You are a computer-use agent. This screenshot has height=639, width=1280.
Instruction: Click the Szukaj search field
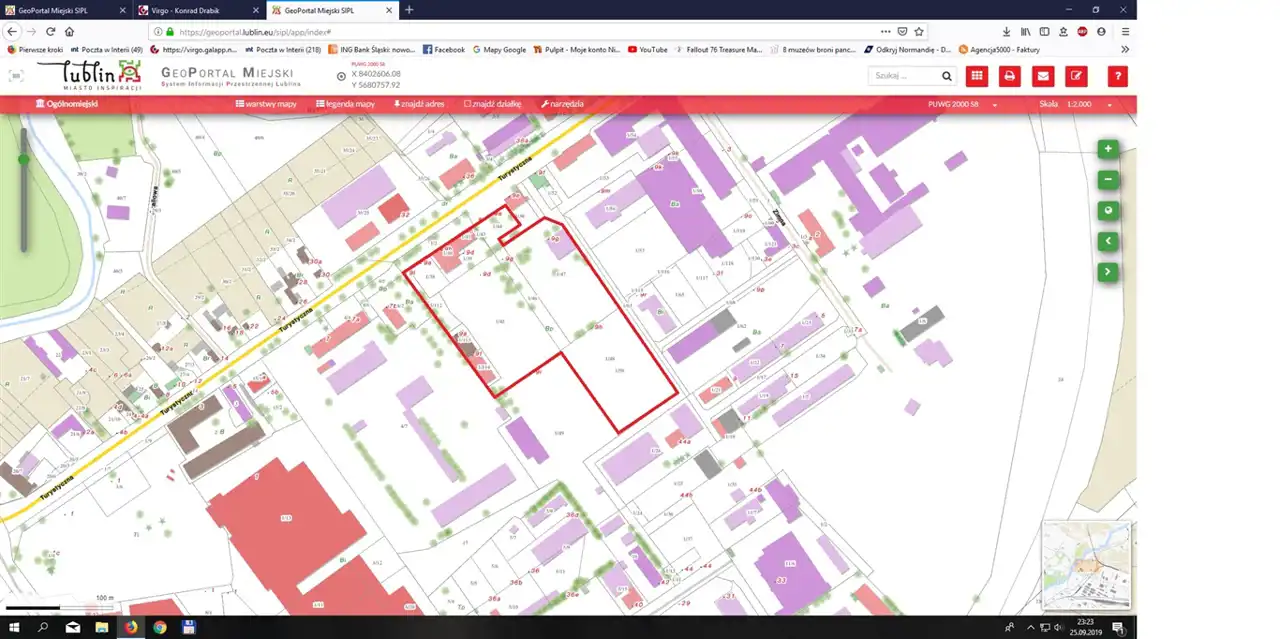(904, 76)
